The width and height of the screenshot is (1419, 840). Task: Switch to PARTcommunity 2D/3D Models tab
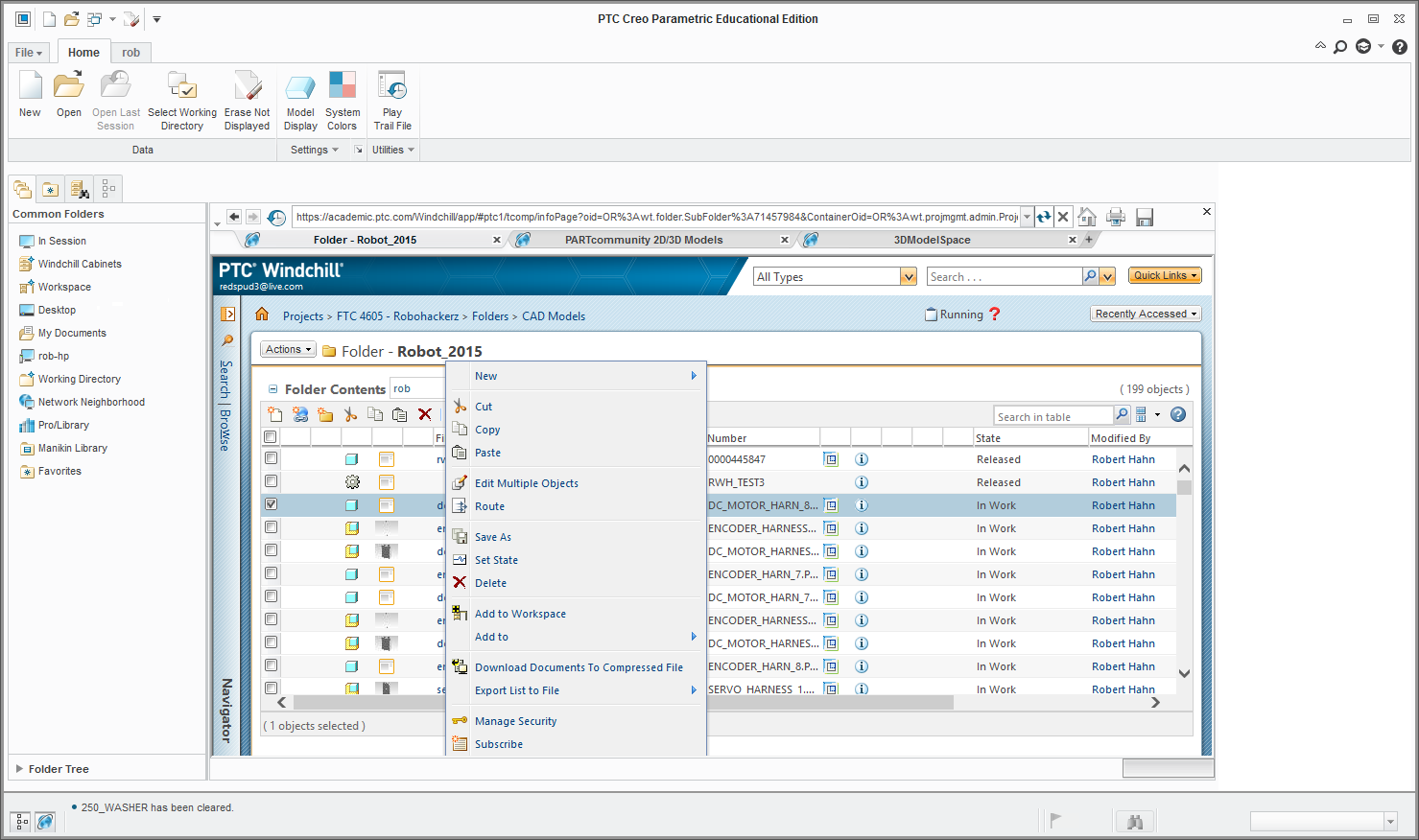[644, 240]
